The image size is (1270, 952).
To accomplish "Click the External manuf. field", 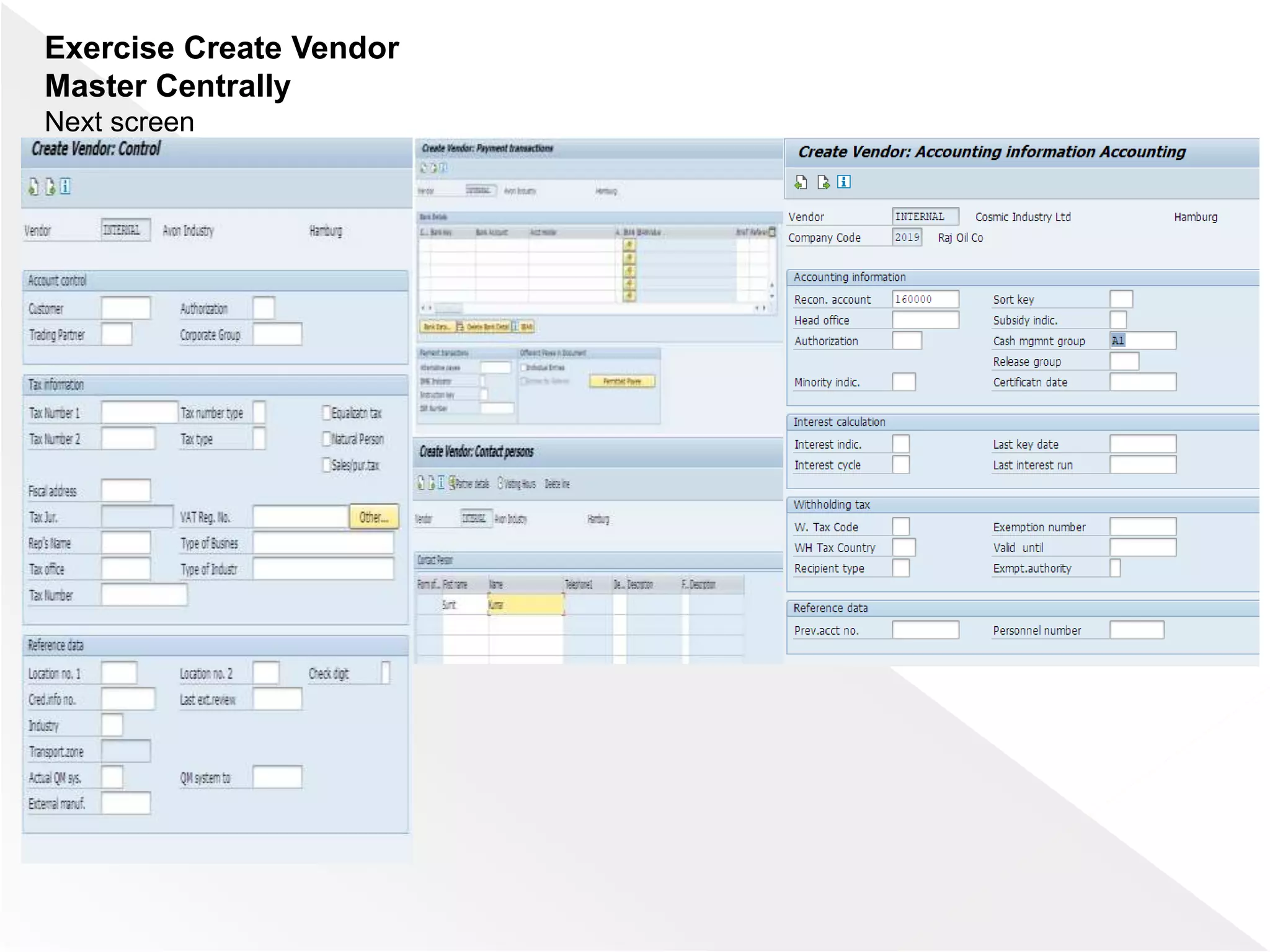I will pos(126,803).
